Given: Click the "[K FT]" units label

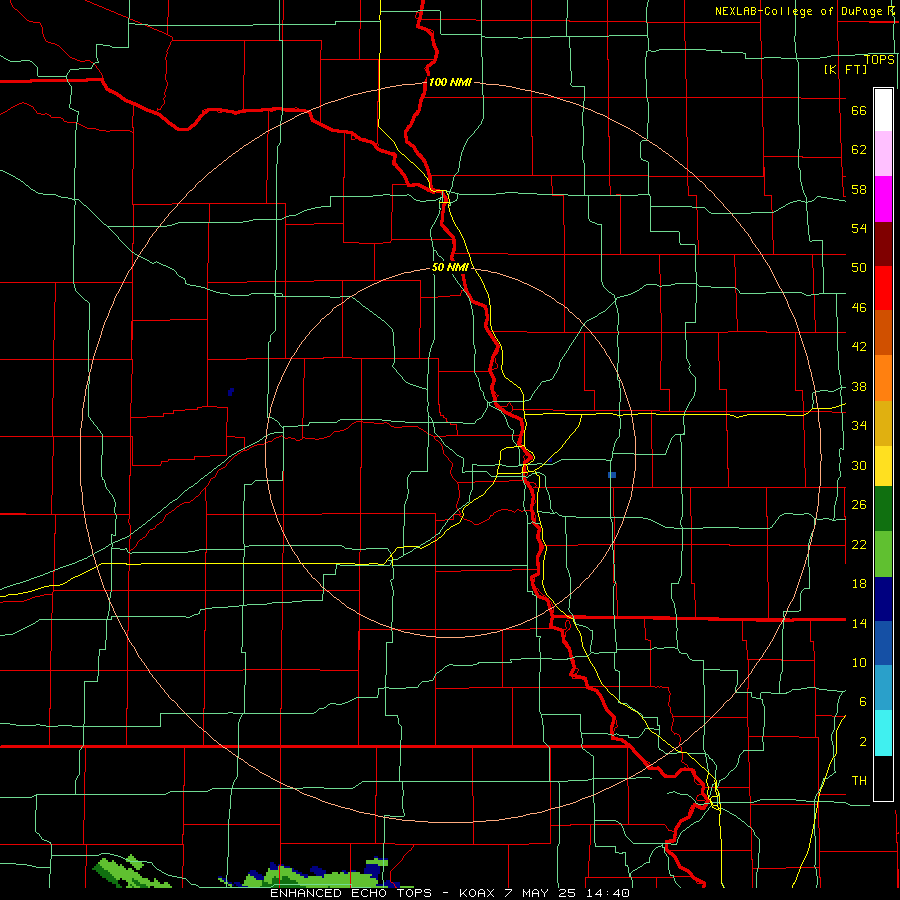Looking at the screenshot, I should [845, 70].
